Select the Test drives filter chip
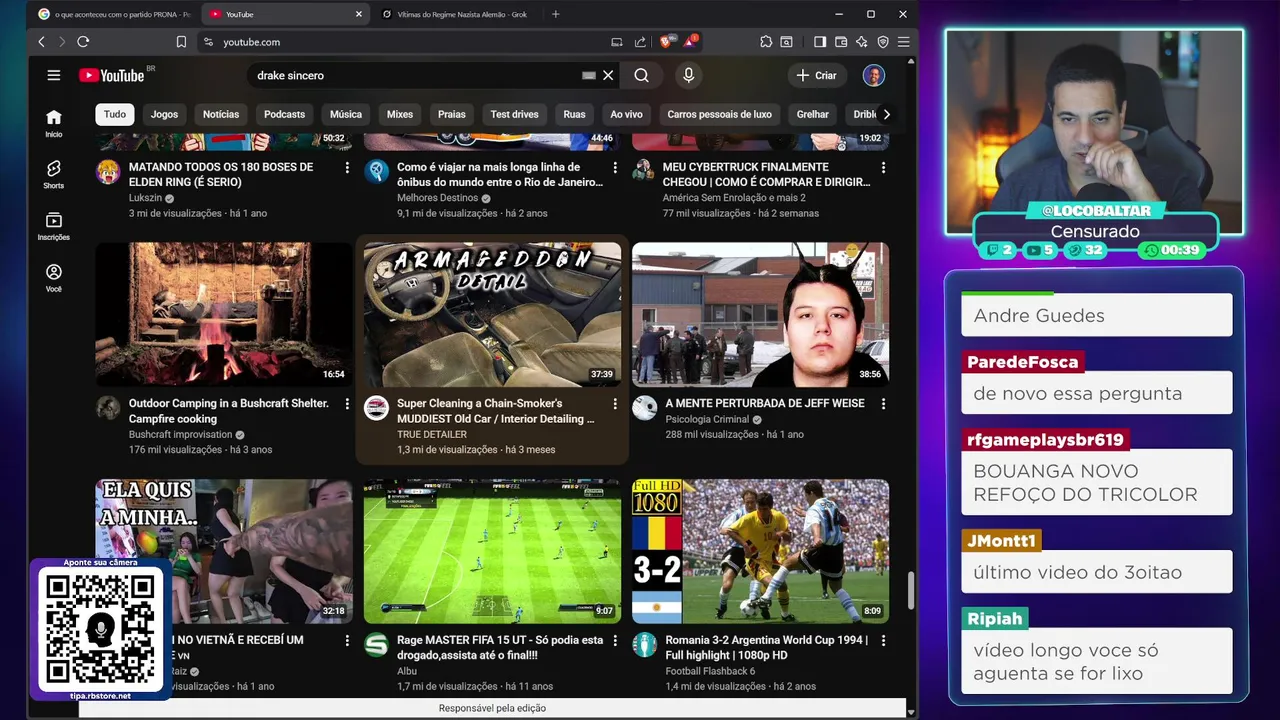Screen dimensions: 1280x720 [x=514, y=114]
